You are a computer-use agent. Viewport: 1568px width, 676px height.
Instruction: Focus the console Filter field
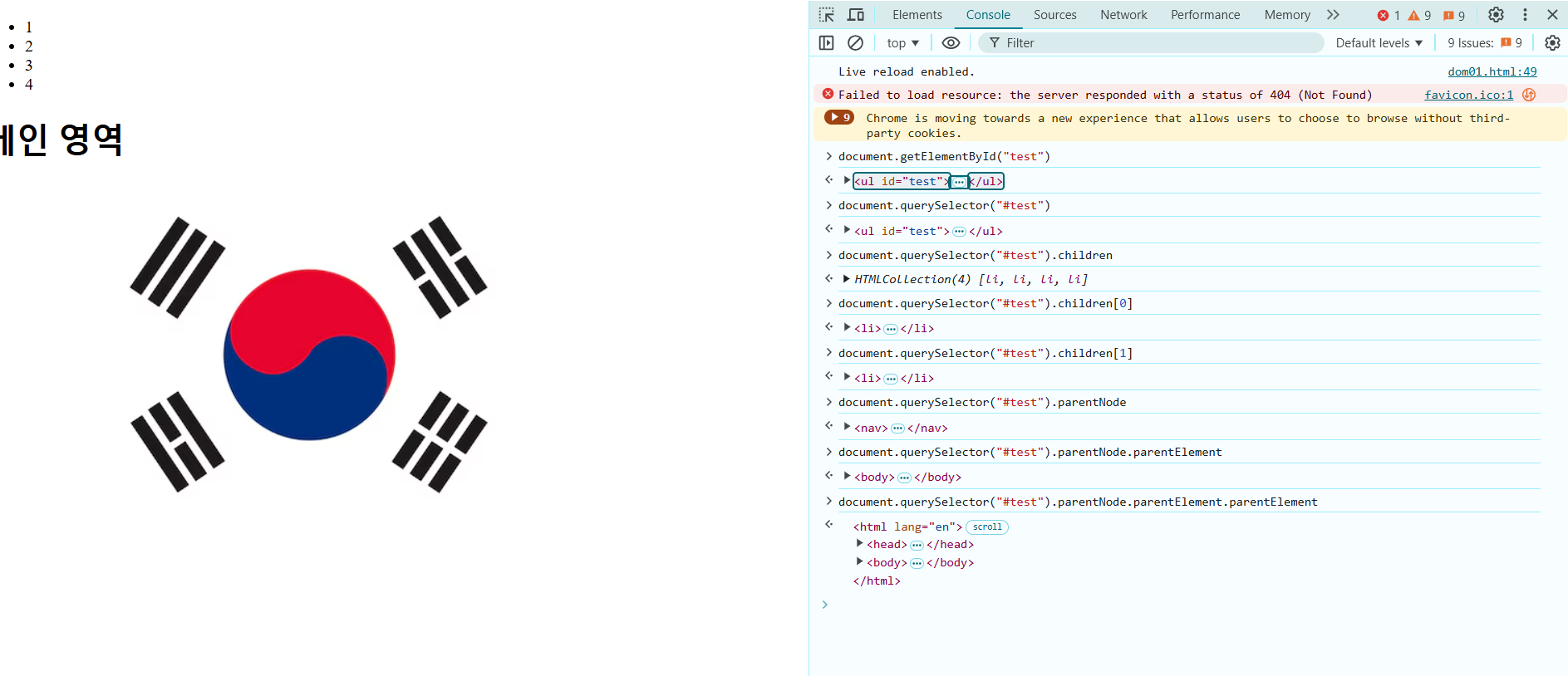point(1151,43)
